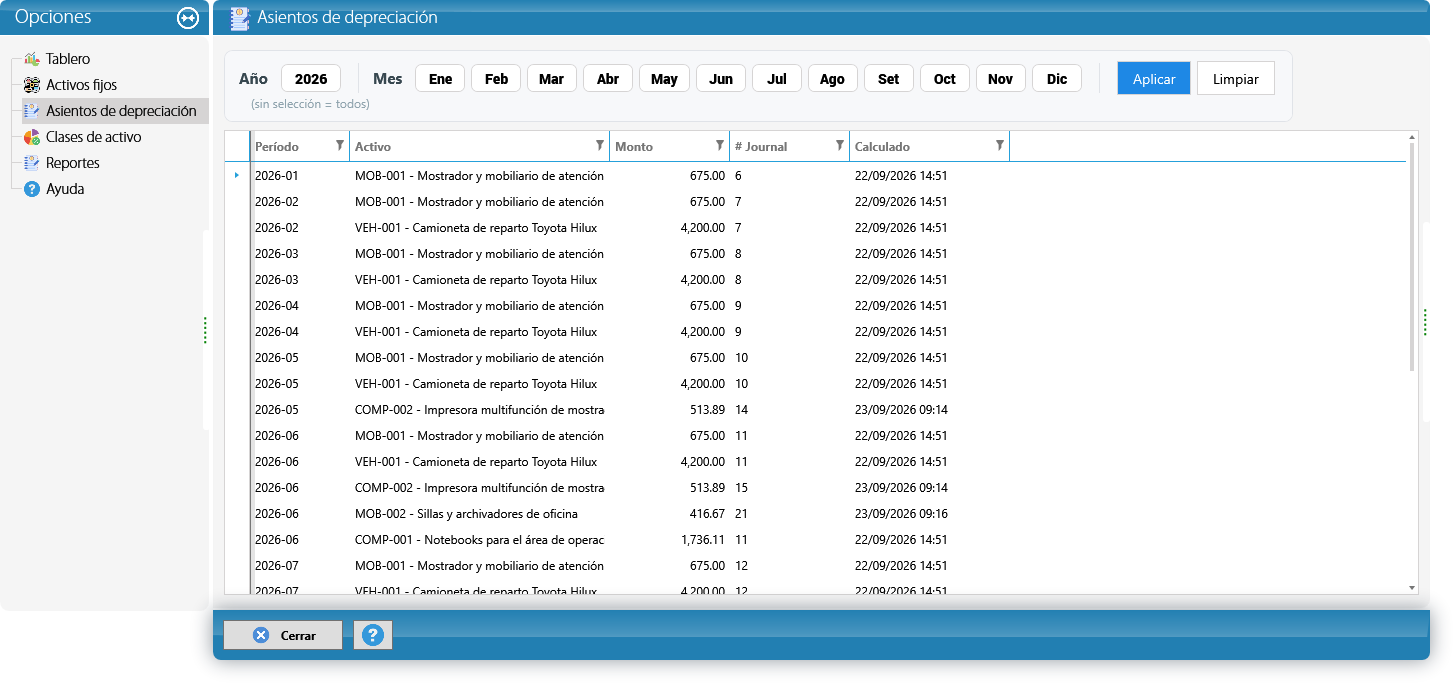The height and width of the screenshot is (683, 1453).
Task: Click the help icon button beside Cerrar
Action: (373, 635)
